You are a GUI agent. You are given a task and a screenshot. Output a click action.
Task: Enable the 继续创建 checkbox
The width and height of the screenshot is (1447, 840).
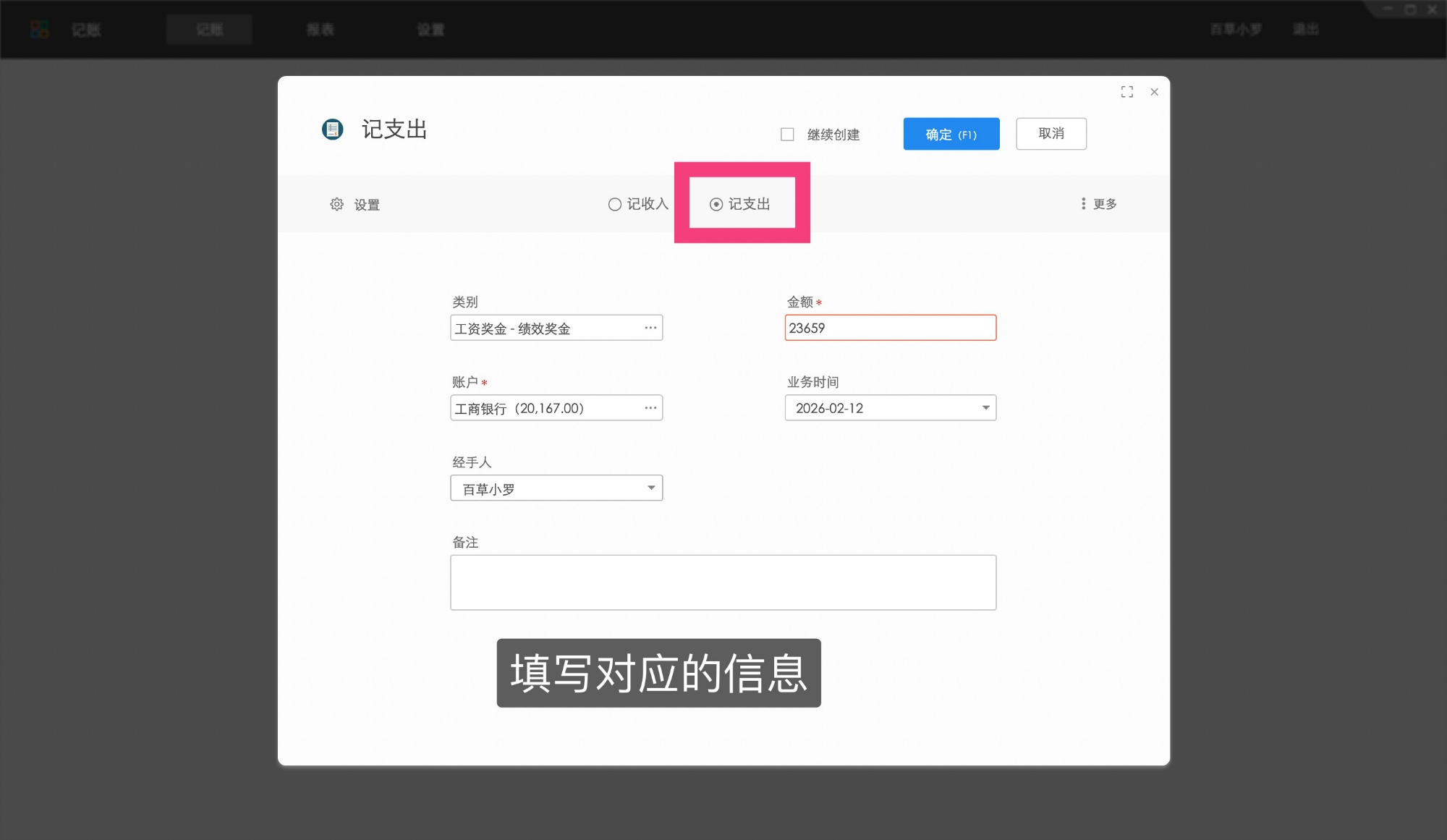click(786, 134)
